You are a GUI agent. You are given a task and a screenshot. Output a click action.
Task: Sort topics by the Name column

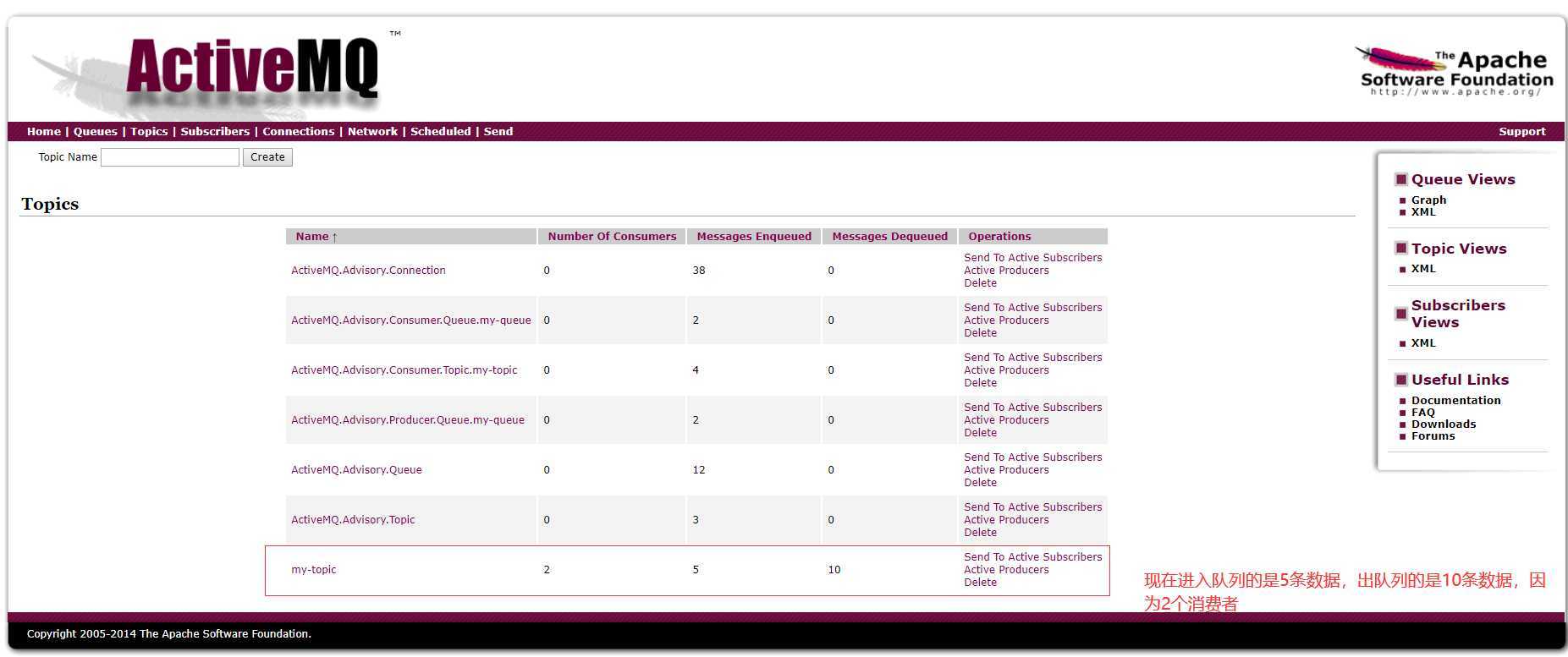point(316,237)
